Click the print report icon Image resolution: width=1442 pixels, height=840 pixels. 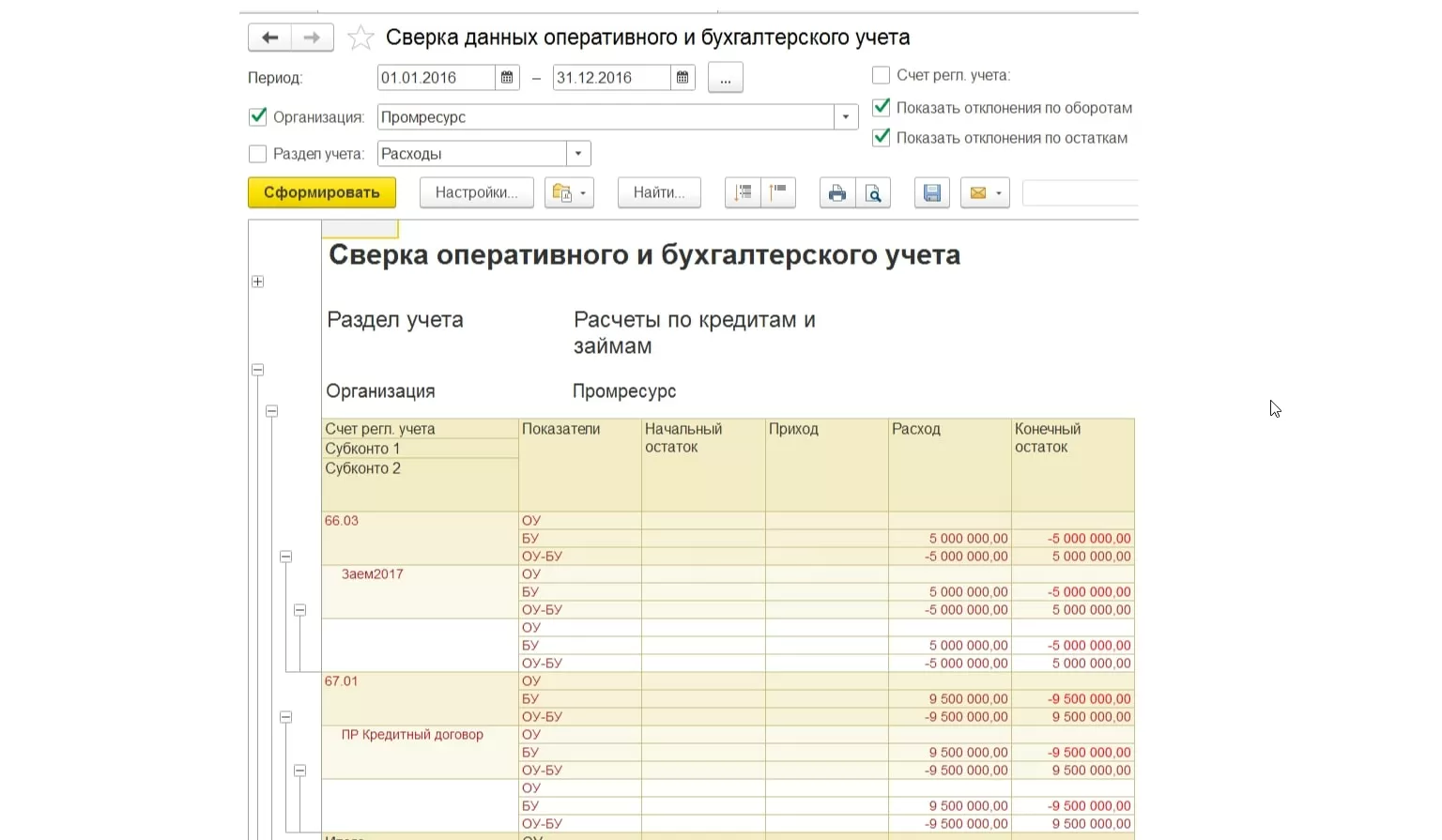coord(836,192)
